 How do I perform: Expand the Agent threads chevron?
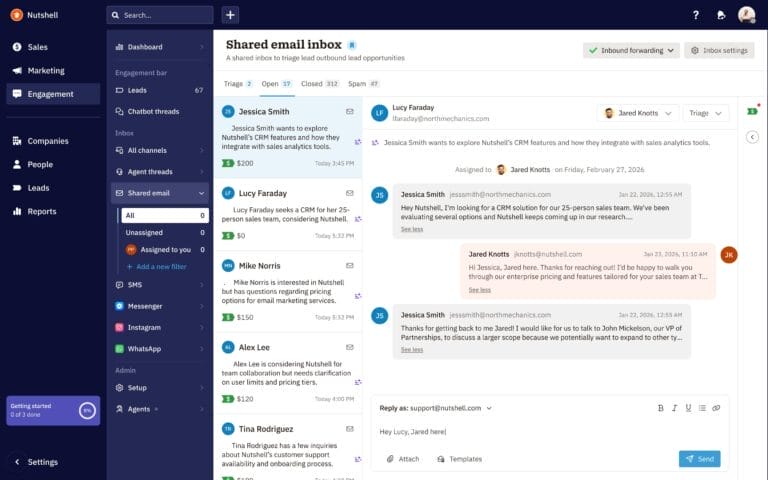[201, 172]
